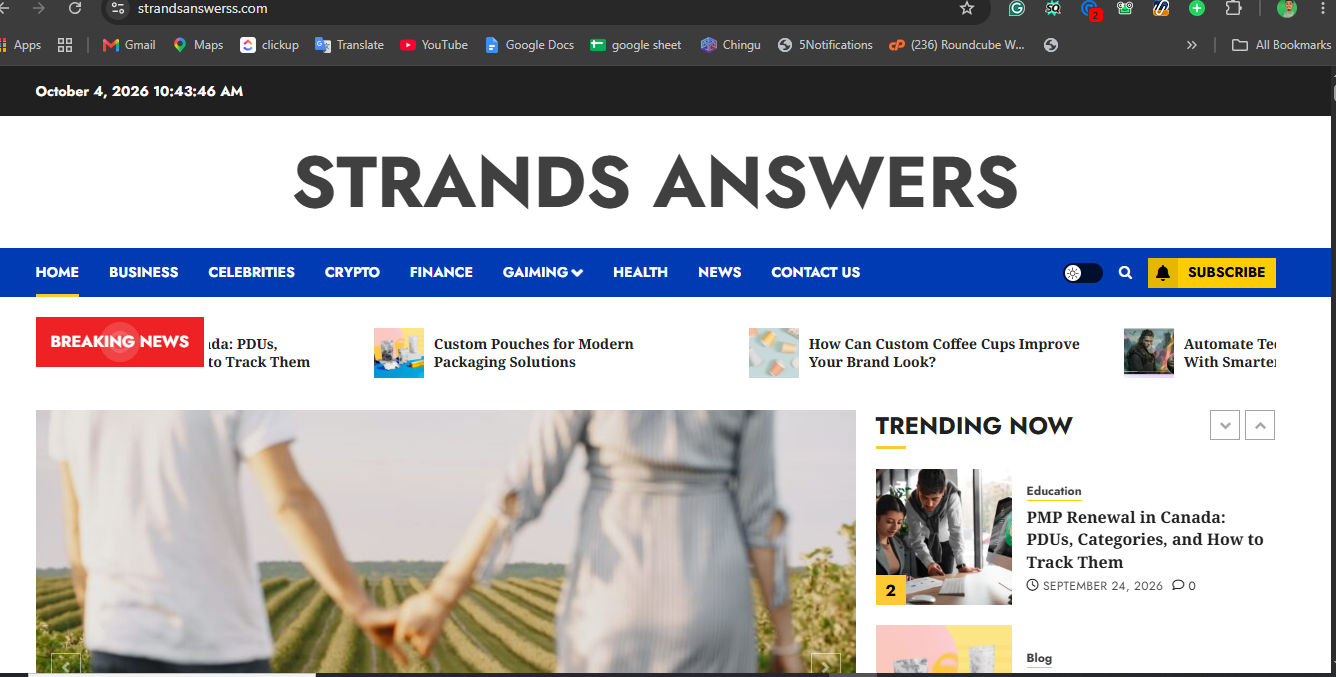The image size is (1336, 677).
Task: Open 'Custom Pouches for Modern Packaging Solutions' headline
Action: 534,353
